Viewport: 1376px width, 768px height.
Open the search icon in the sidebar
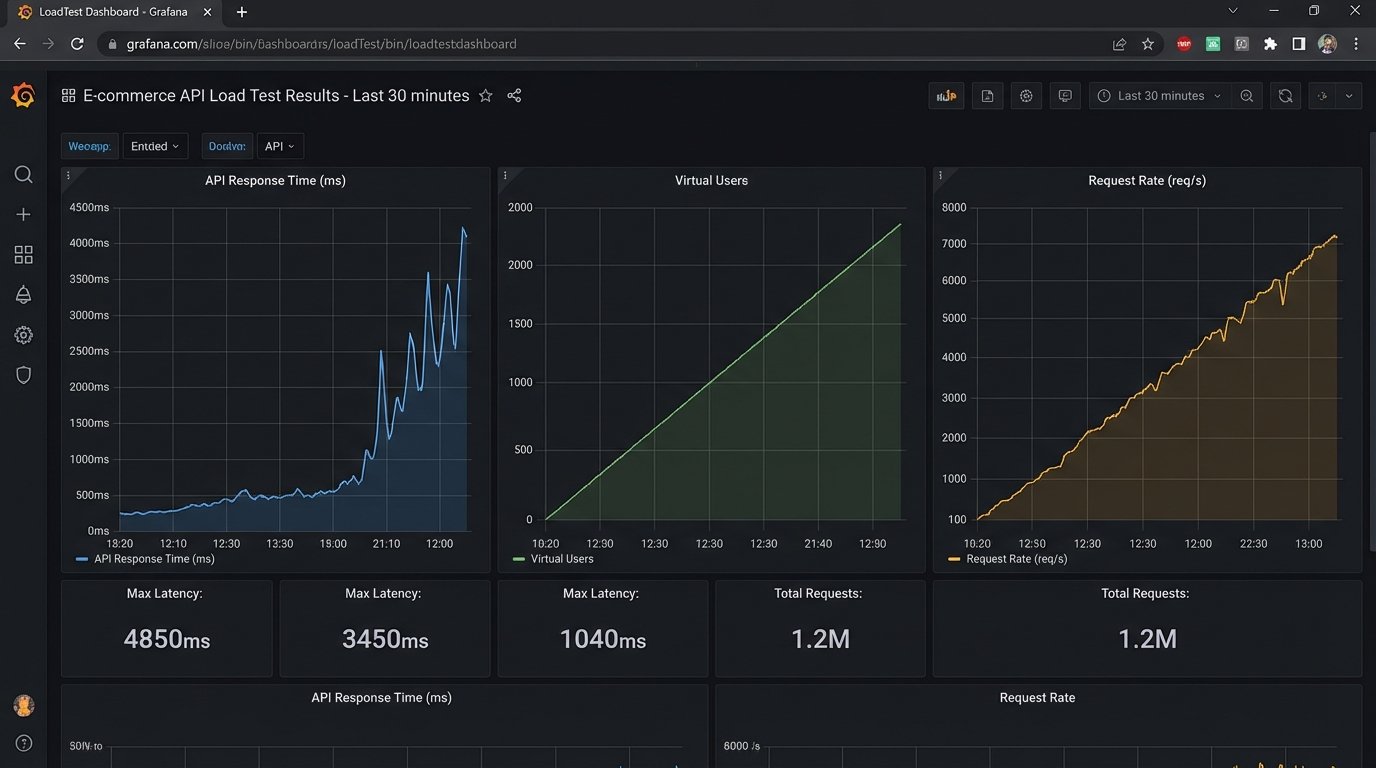pyautogui.click(x=24, y=175)
